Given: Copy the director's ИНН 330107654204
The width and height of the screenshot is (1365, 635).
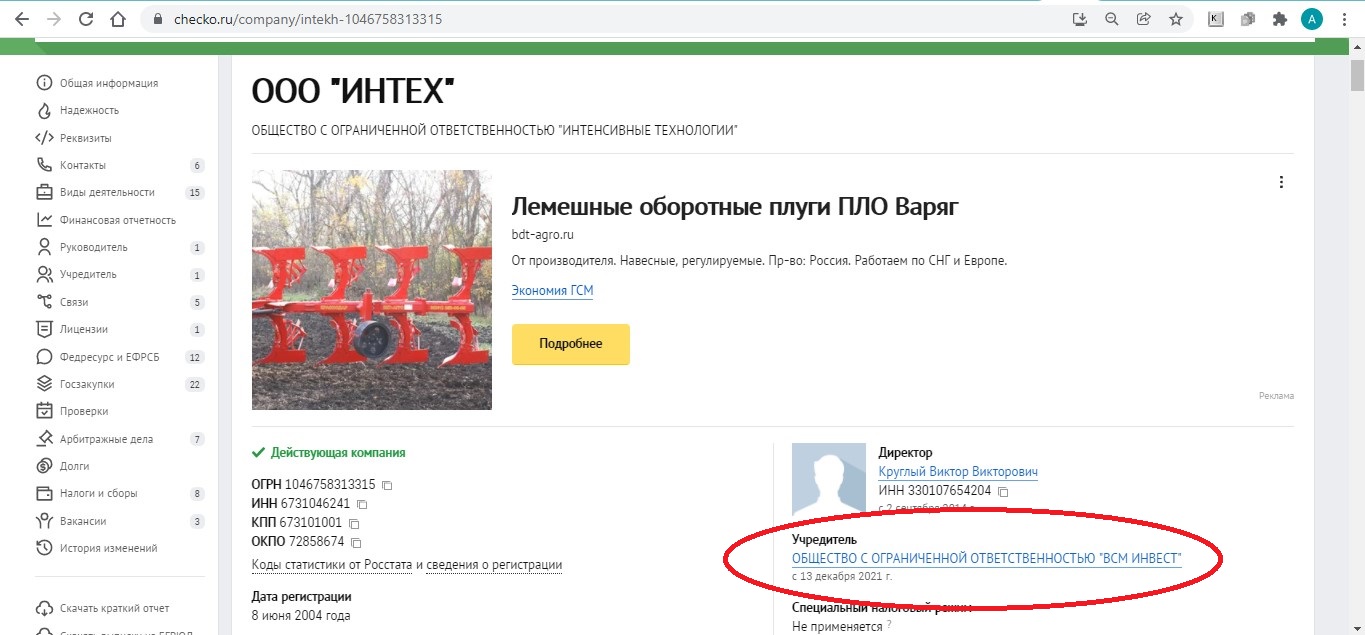Looking at the screenshot, I should pyautogui.click(x=1003, y=492).
